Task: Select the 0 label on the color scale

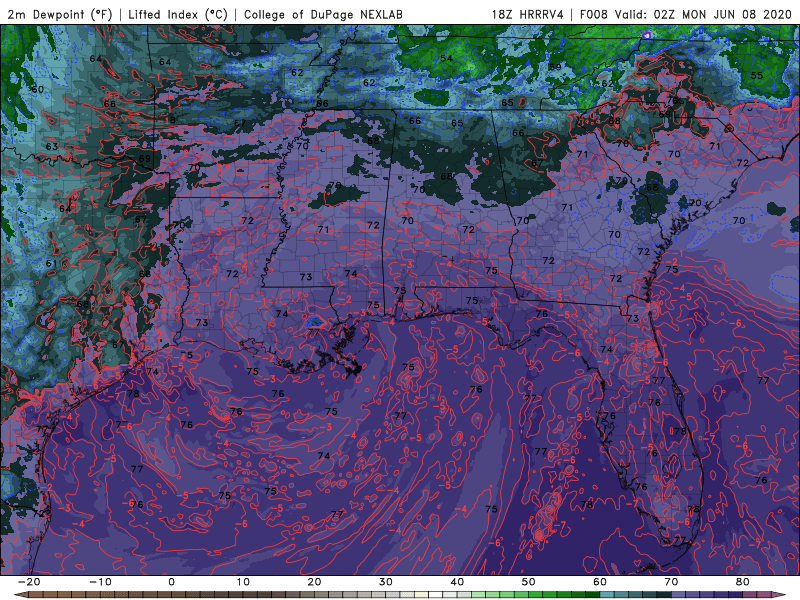Action: pos(171,582)
